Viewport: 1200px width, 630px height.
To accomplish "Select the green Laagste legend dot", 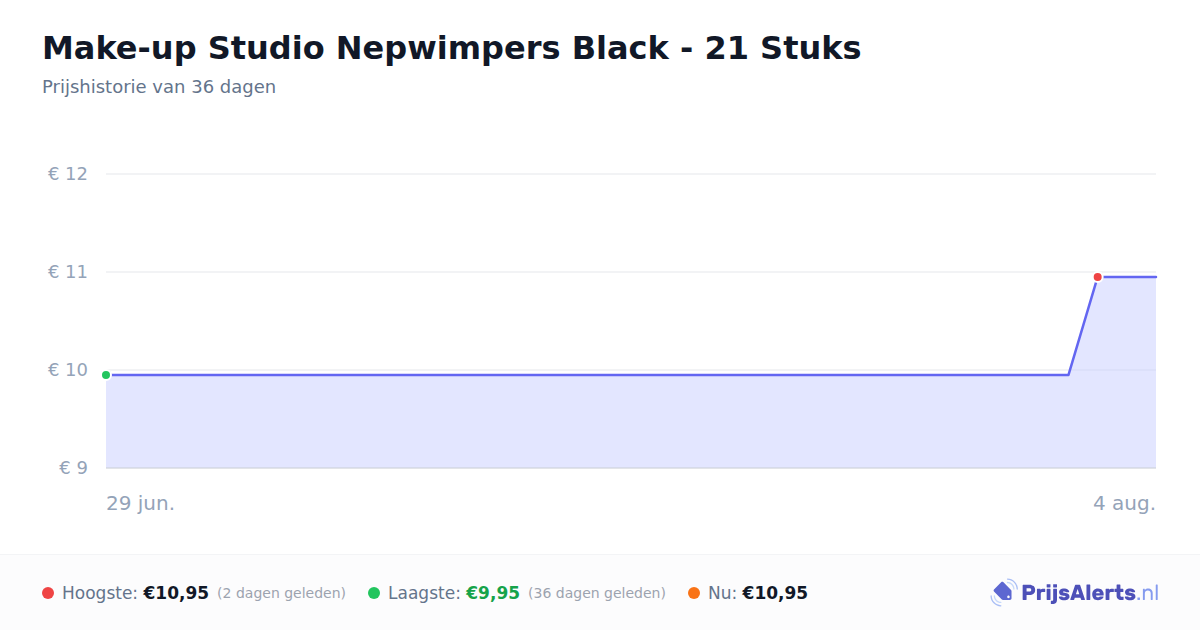I will 374,593.
